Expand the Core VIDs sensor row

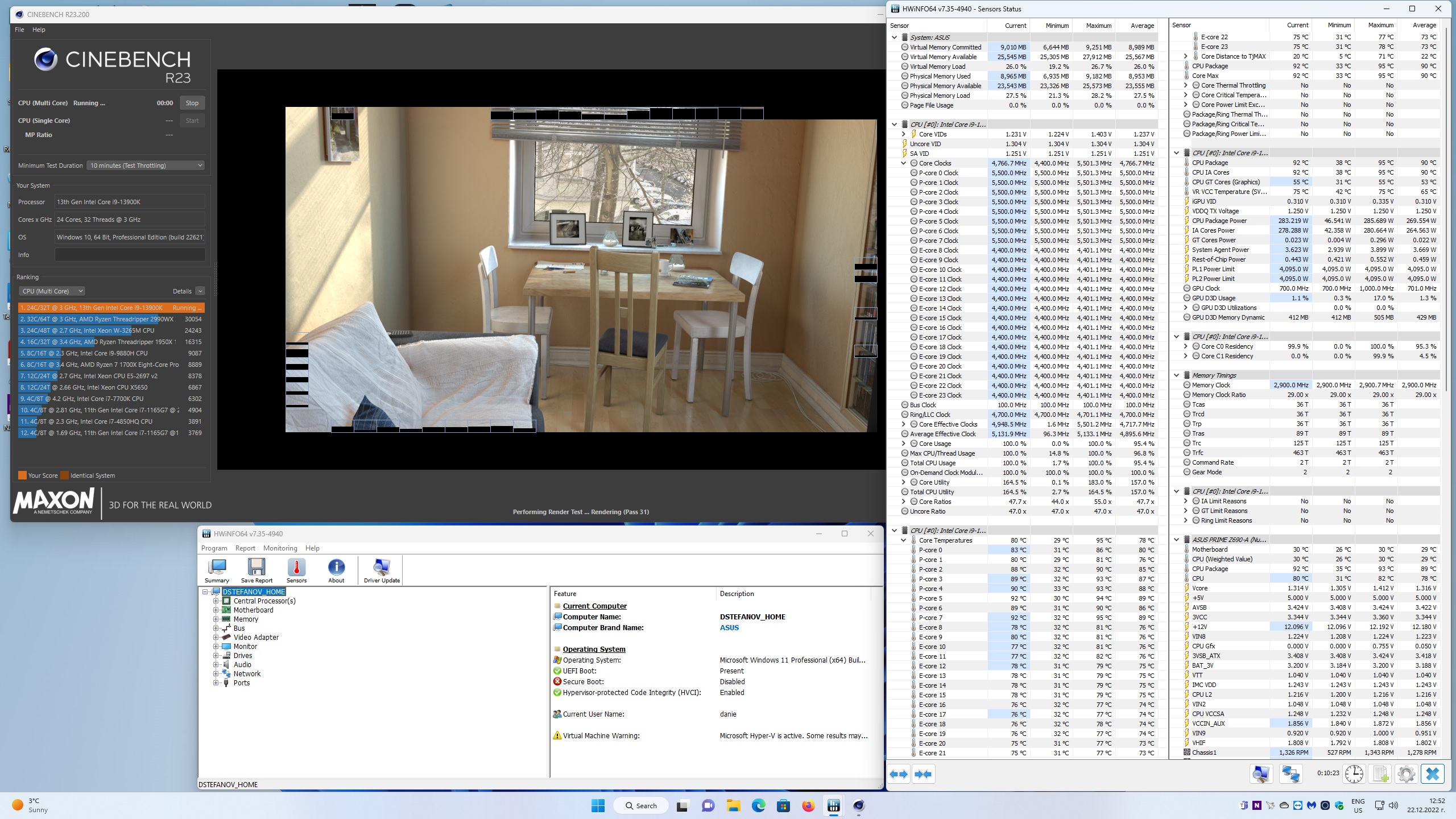pyautogui.click(x=903, y=134)
